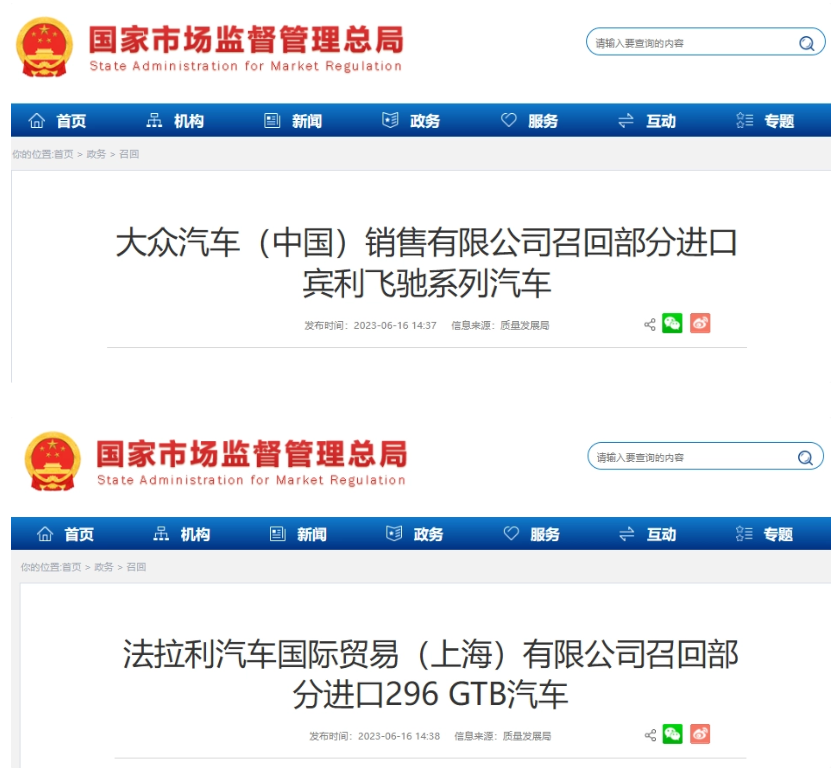Select 专题 in the Ferrari page navigation bar
The width and height of the screenshot is (839, 769).
[777, 534]
